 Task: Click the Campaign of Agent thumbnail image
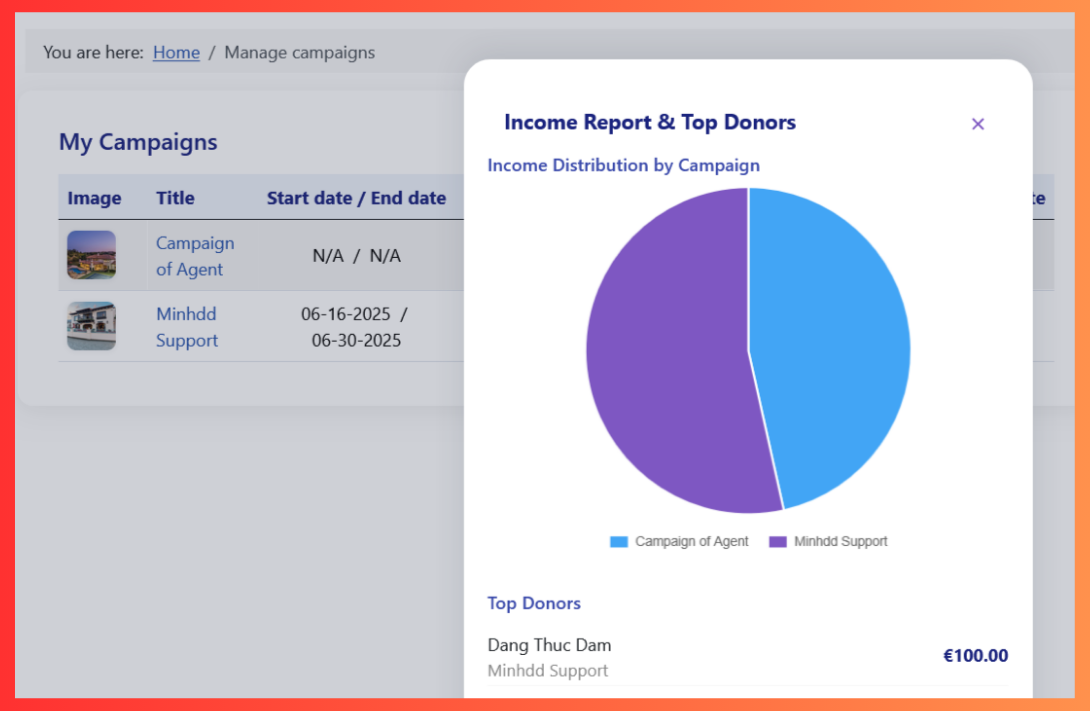click(x=91, y=255)
